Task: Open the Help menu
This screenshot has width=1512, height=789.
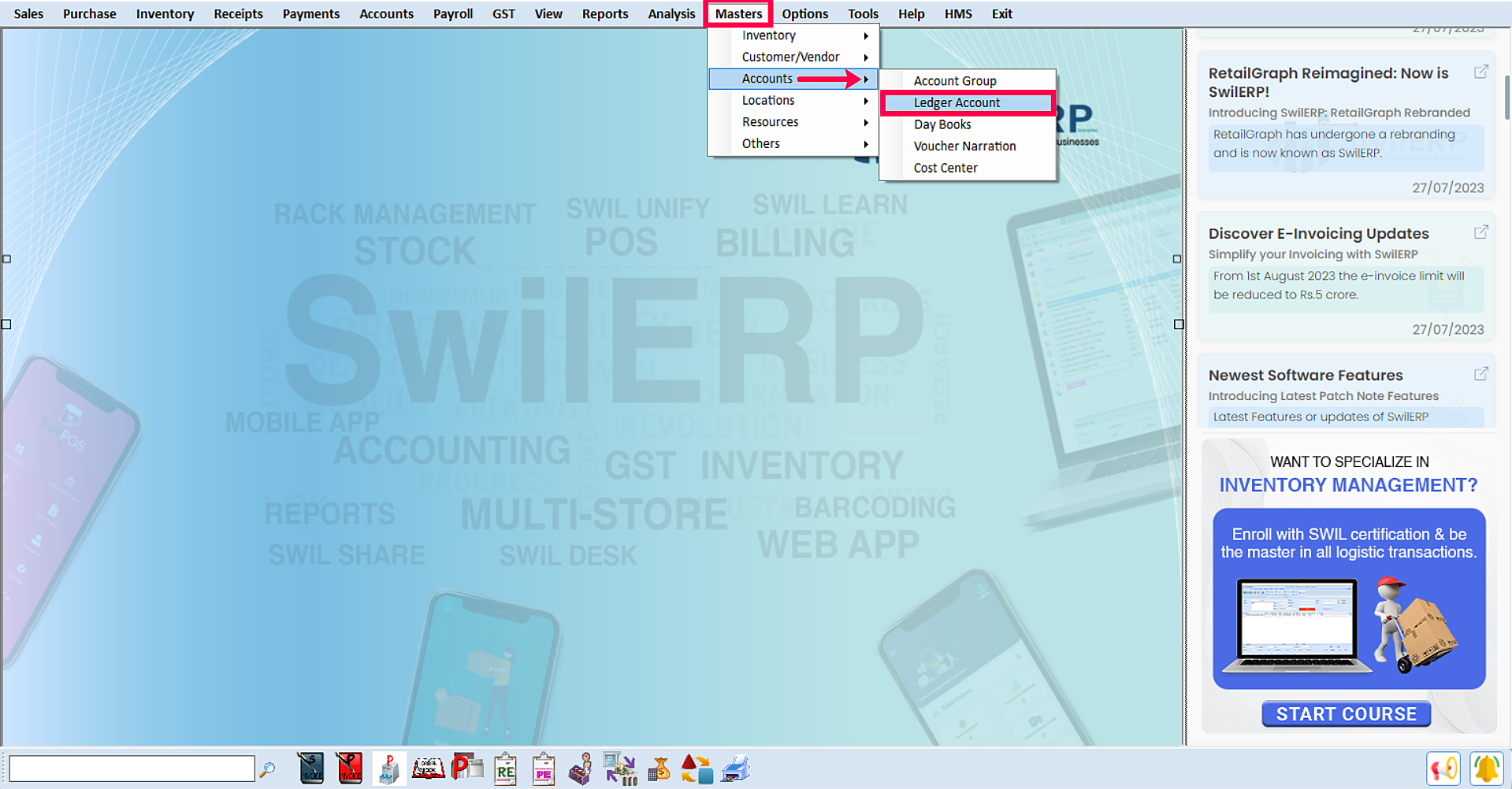Action: click(x=911, y=13)
